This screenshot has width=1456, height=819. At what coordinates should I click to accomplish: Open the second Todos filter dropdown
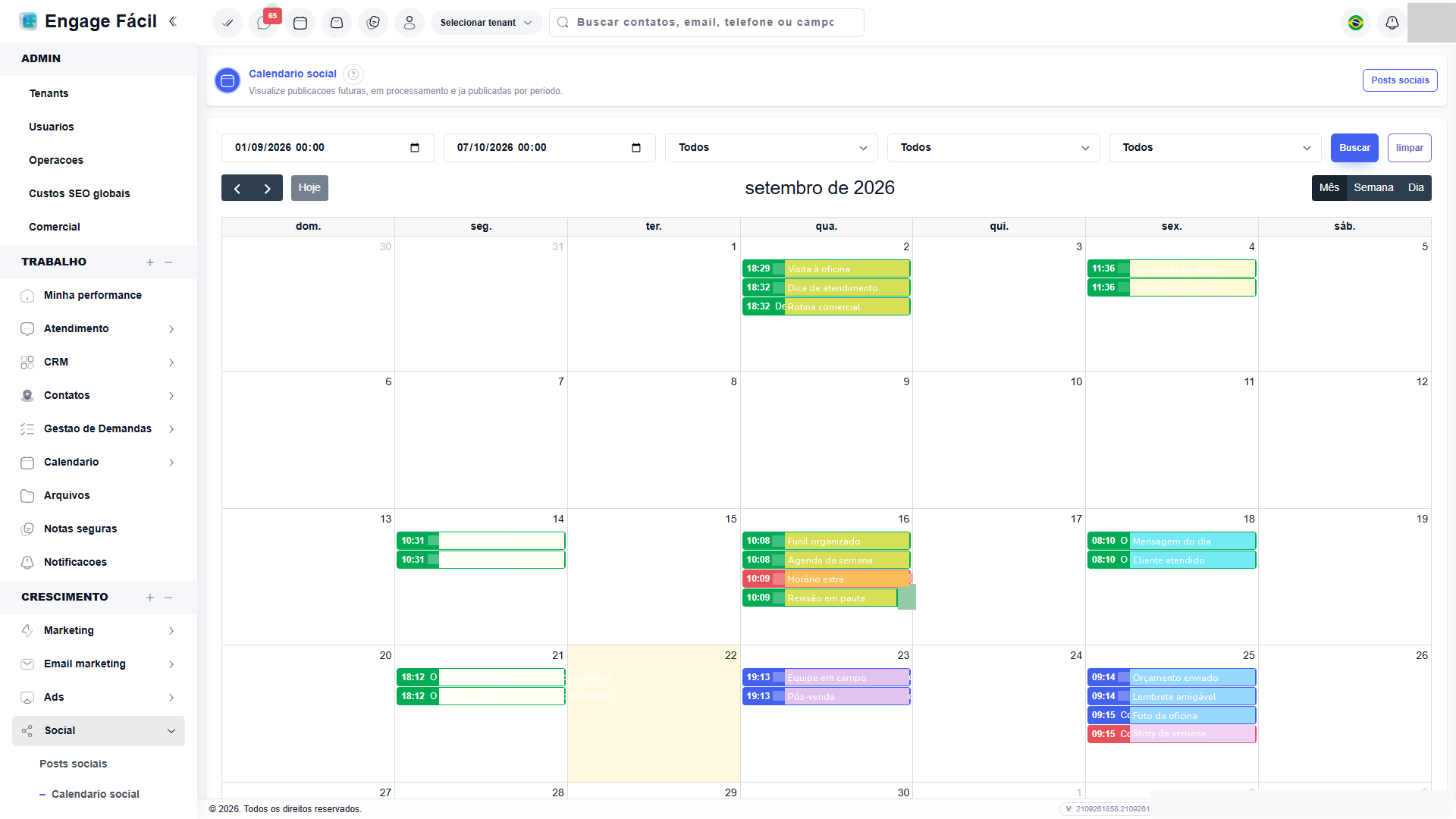993,148
